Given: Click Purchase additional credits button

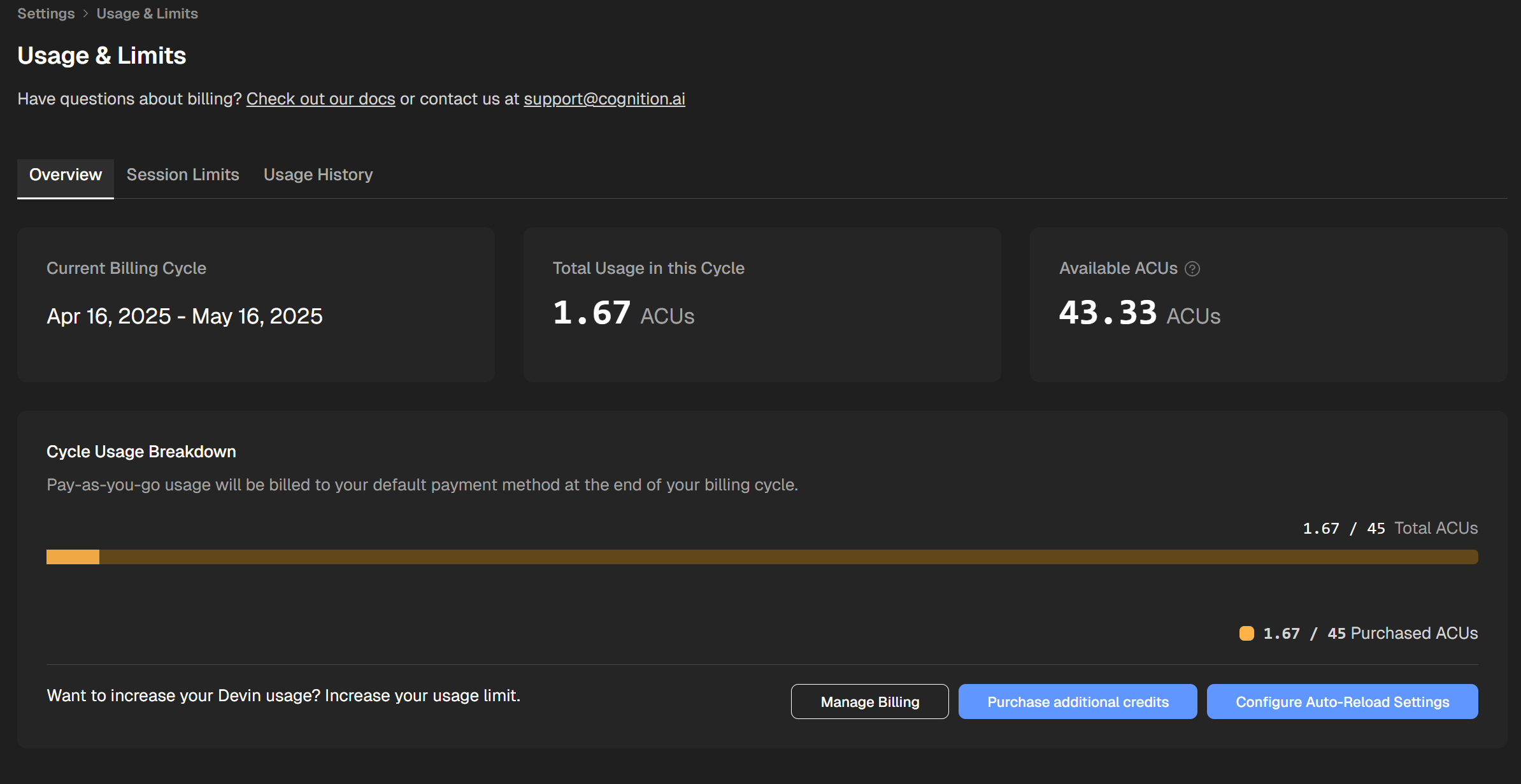Looking at the screenshot, I should (1077, 702).
